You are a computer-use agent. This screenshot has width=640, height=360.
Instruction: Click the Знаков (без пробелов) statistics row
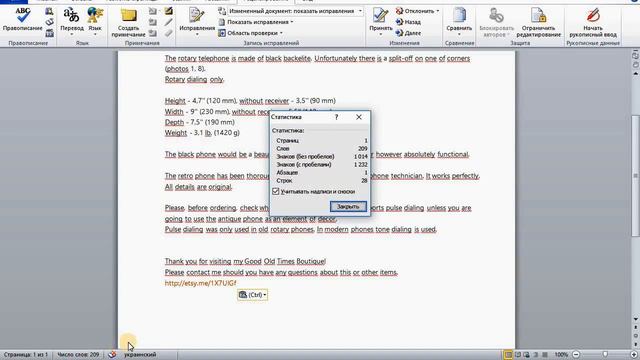click(322, 156)
